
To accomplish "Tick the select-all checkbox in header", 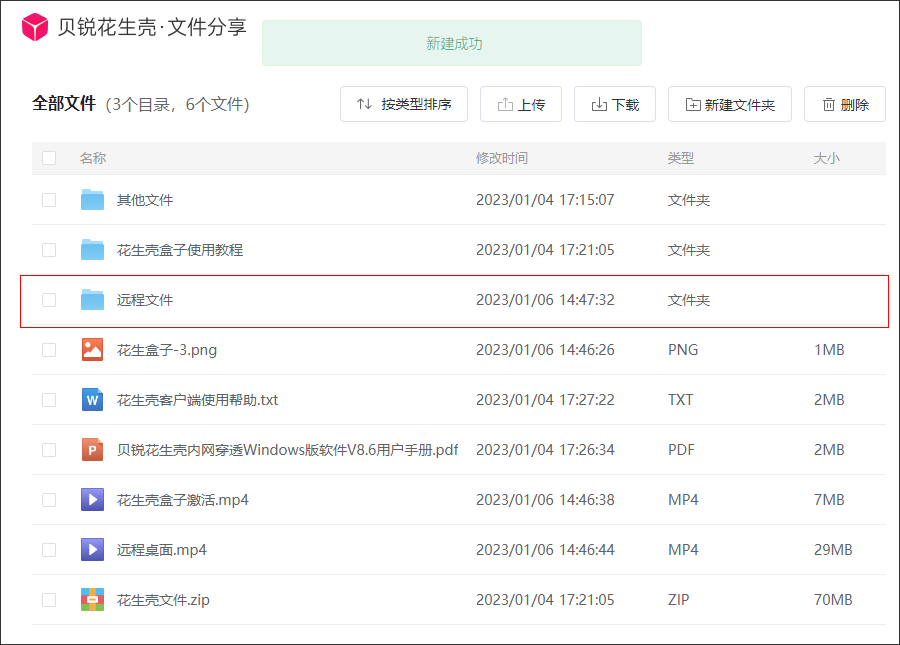I will point(49,158).
